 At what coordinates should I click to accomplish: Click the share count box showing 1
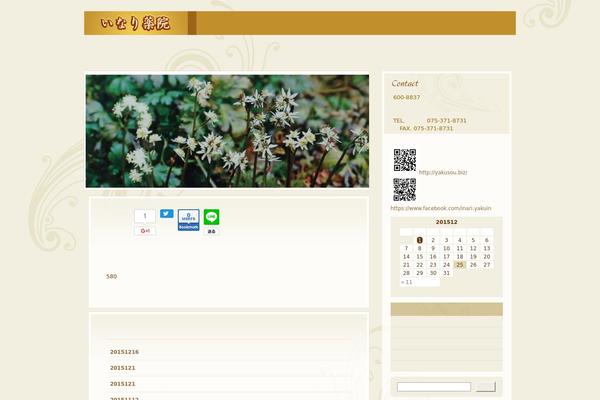(x=145, y=216)
